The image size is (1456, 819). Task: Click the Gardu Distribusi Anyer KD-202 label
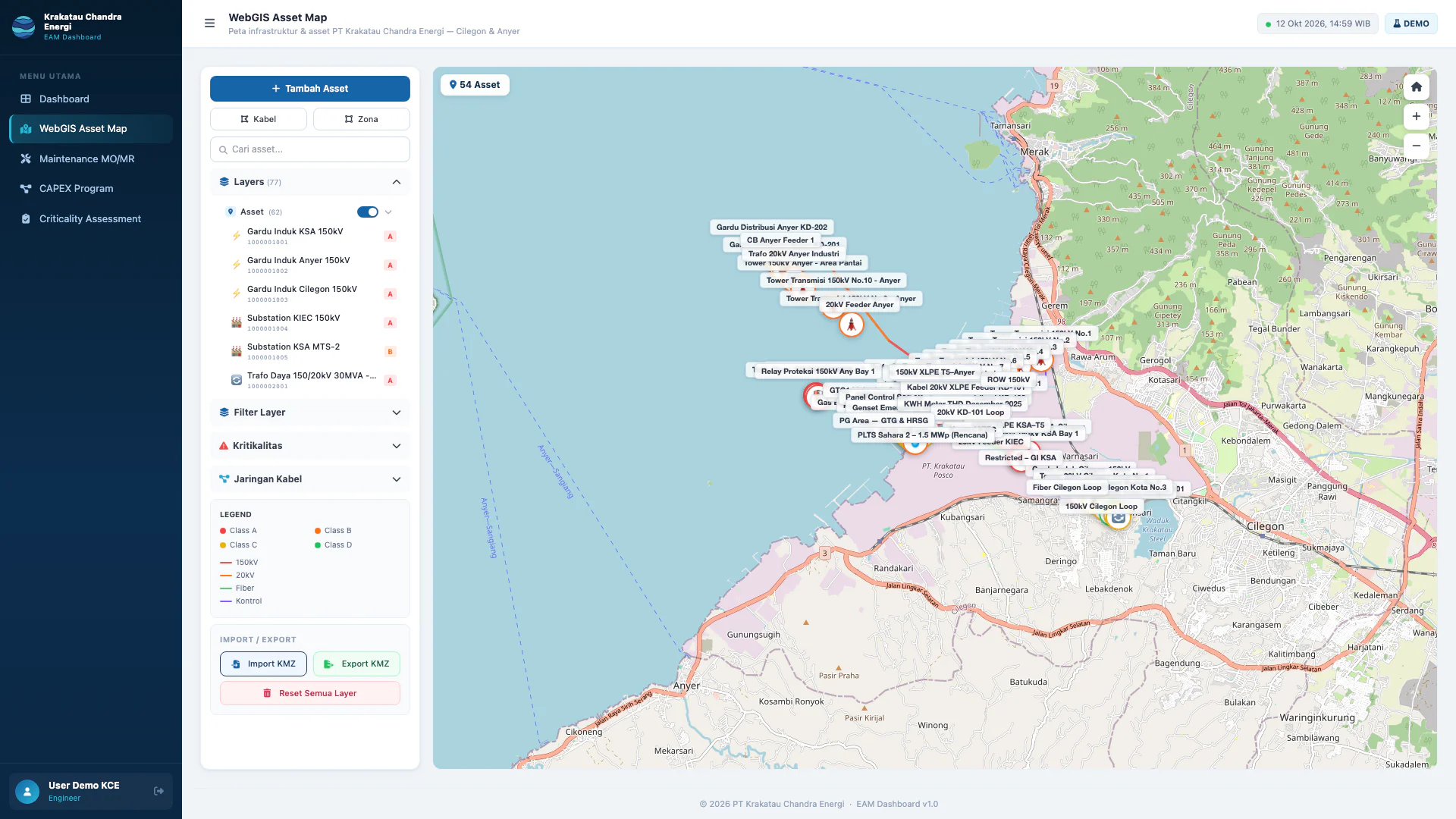point(772,227)
